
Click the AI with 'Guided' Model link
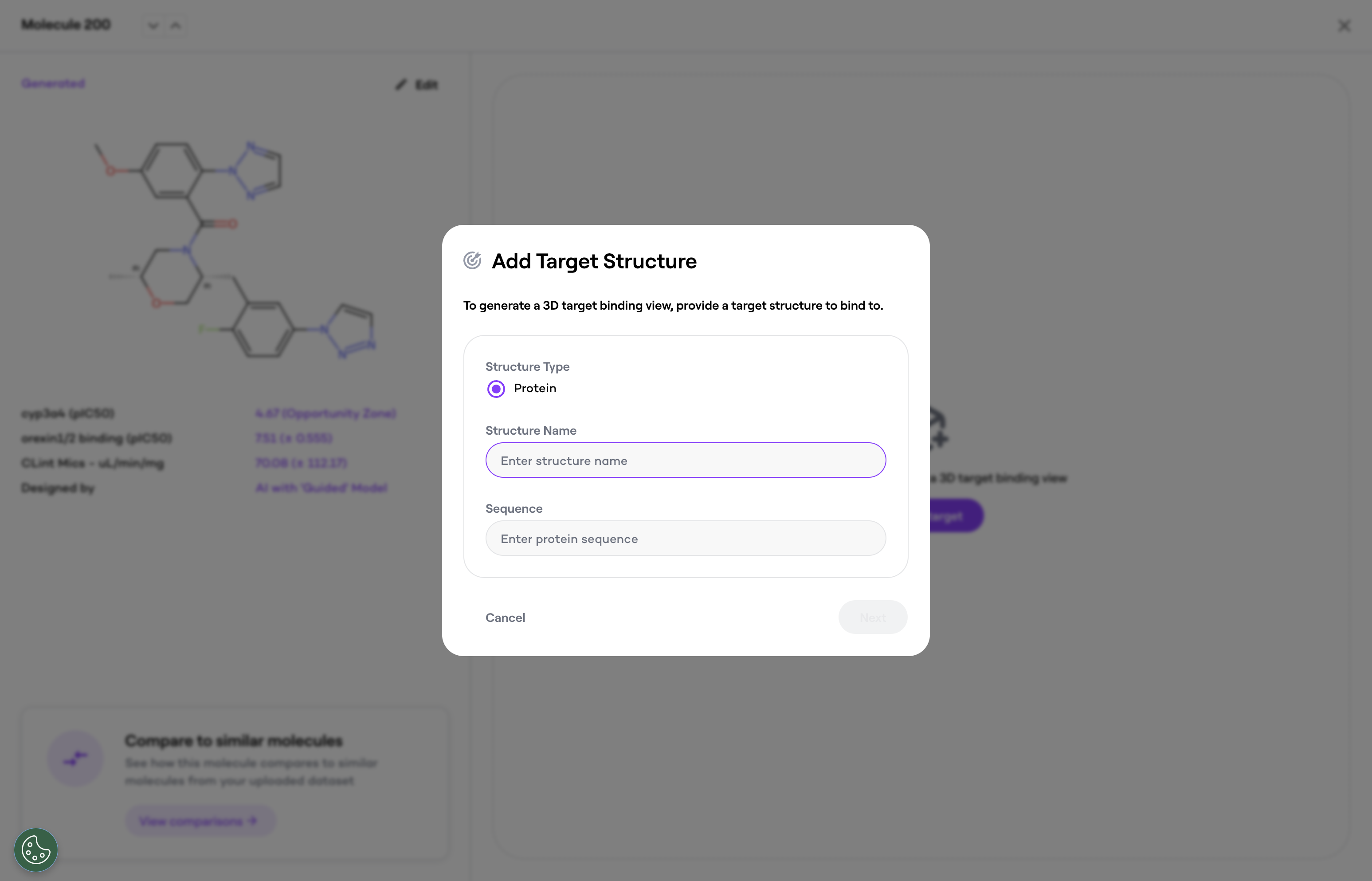coord(321,488)
